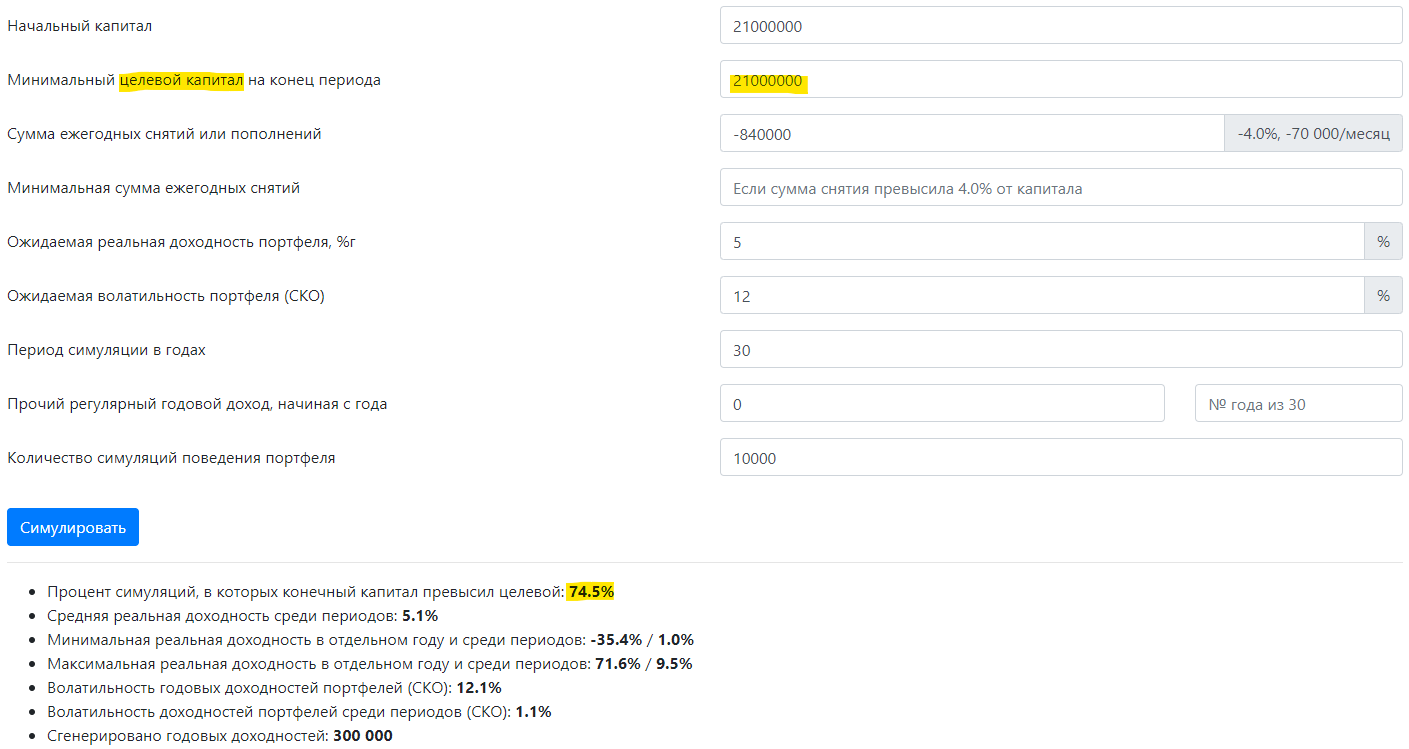Select the Минимальный целевой капитал field
Image resolution: width=1409 pixels, height=749 pixels.
tap(1061, 80)
